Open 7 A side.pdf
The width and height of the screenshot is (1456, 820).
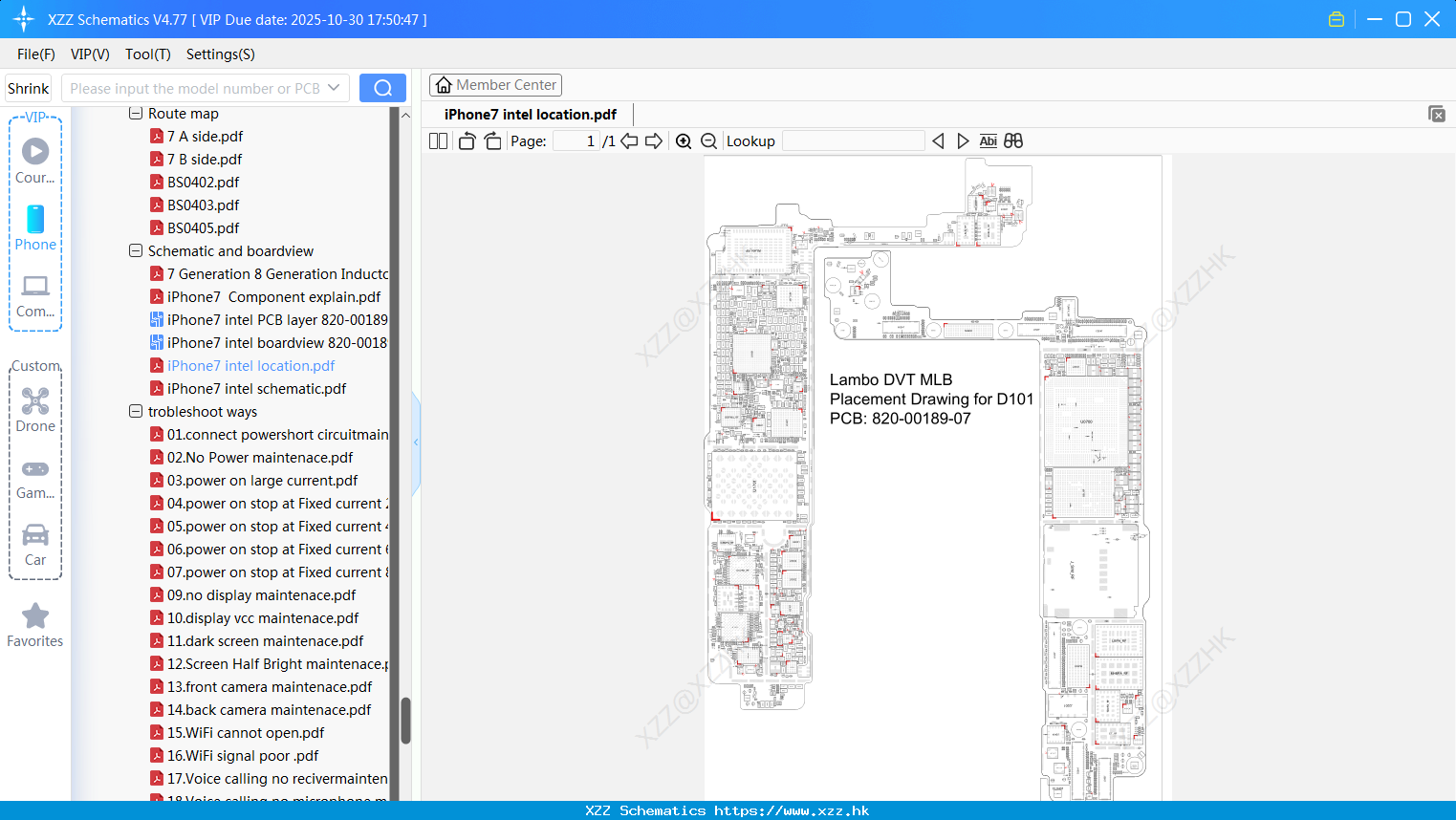[196, 137]
